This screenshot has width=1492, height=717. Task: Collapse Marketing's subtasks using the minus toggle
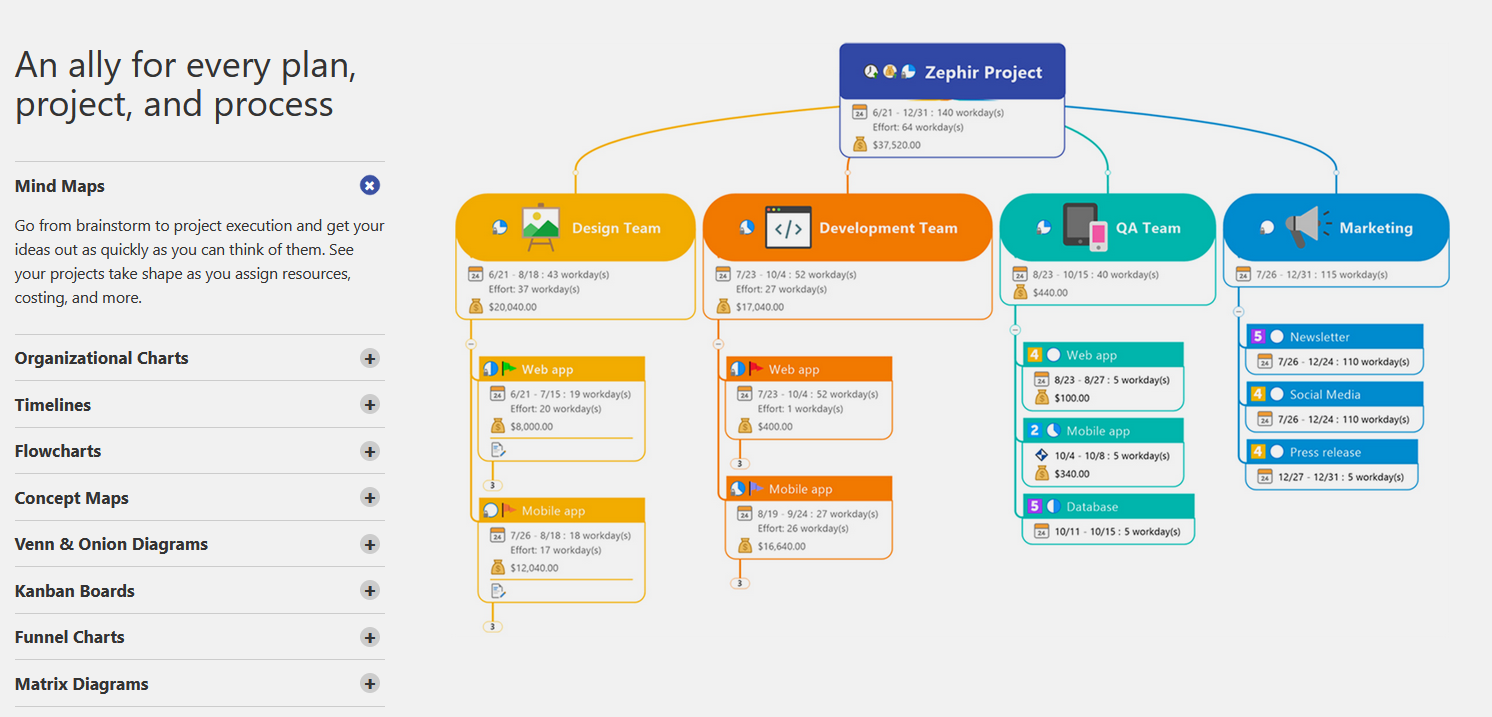coord(1238,312)
